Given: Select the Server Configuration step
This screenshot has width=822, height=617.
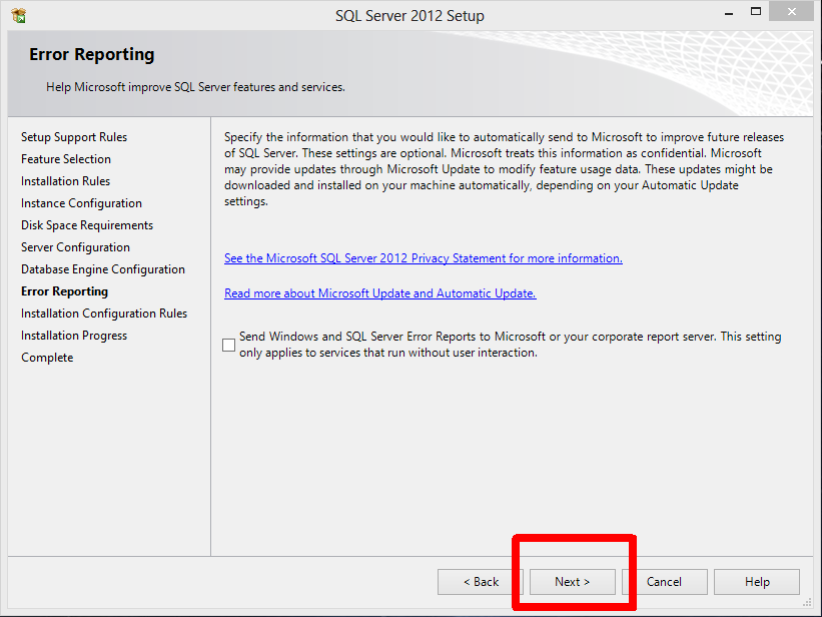Looking at the screenshot, I should [75, 247].
